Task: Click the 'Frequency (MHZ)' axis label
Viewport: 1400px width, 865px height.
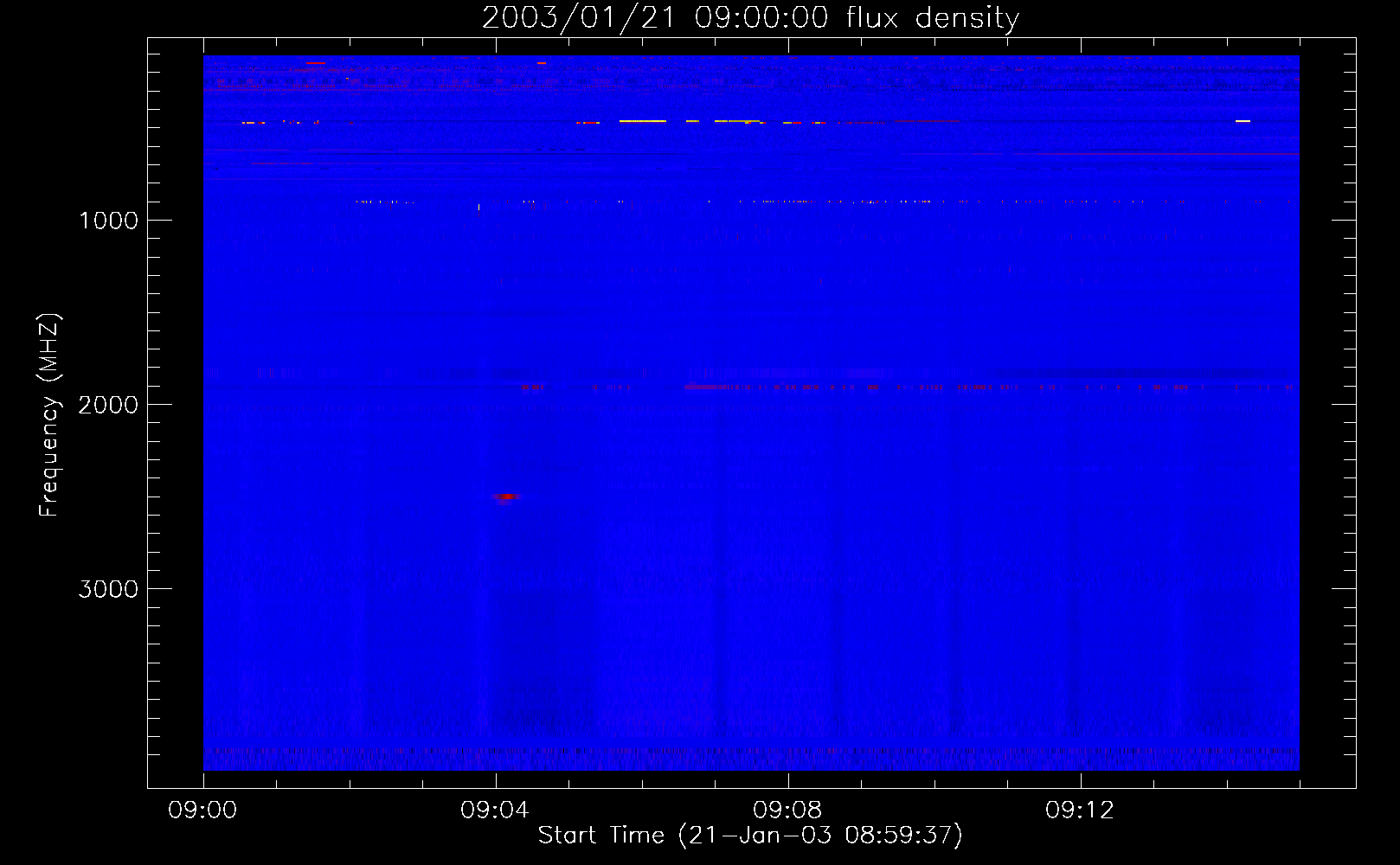Action: click(x=49, y=415)
